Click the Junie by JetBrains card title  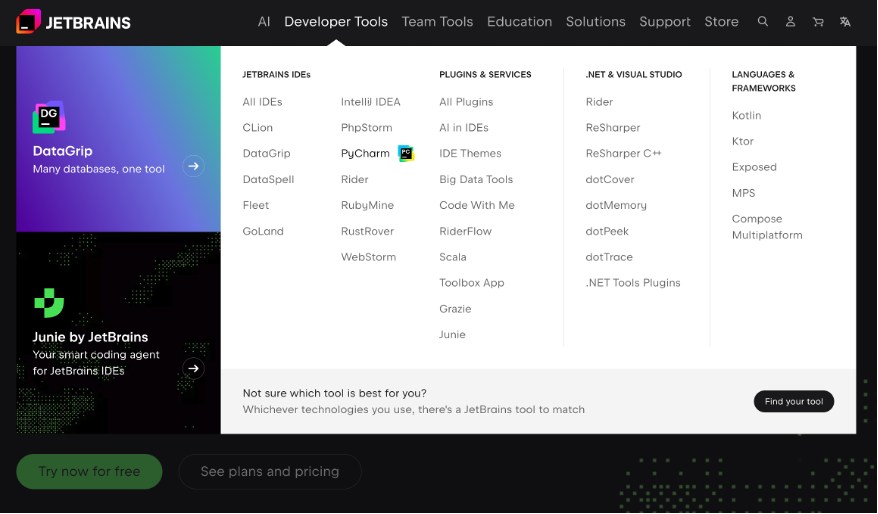[x=90, y=337]
